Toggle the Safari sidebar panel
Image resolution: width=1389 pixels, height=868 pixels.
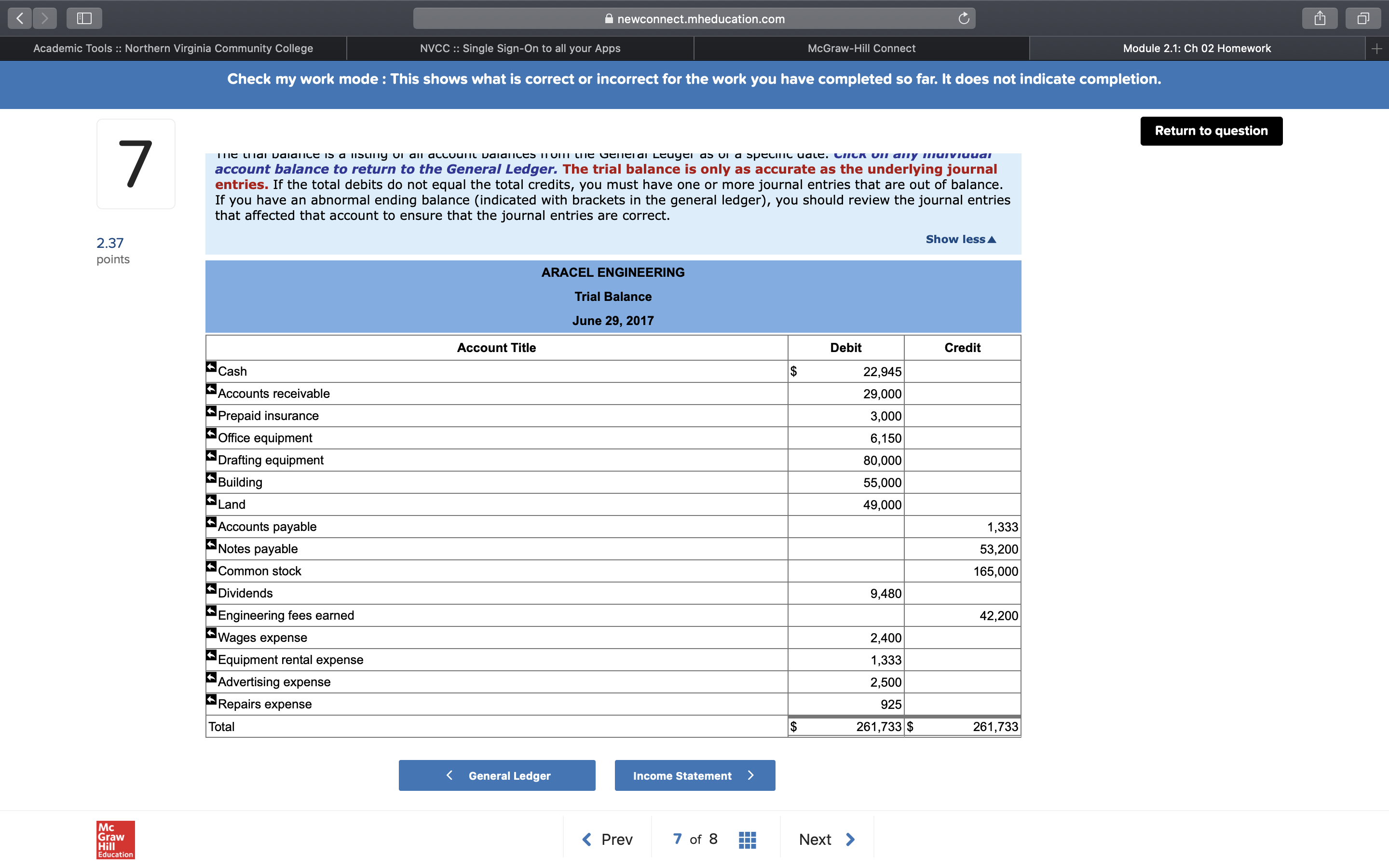tap(84, 18)
